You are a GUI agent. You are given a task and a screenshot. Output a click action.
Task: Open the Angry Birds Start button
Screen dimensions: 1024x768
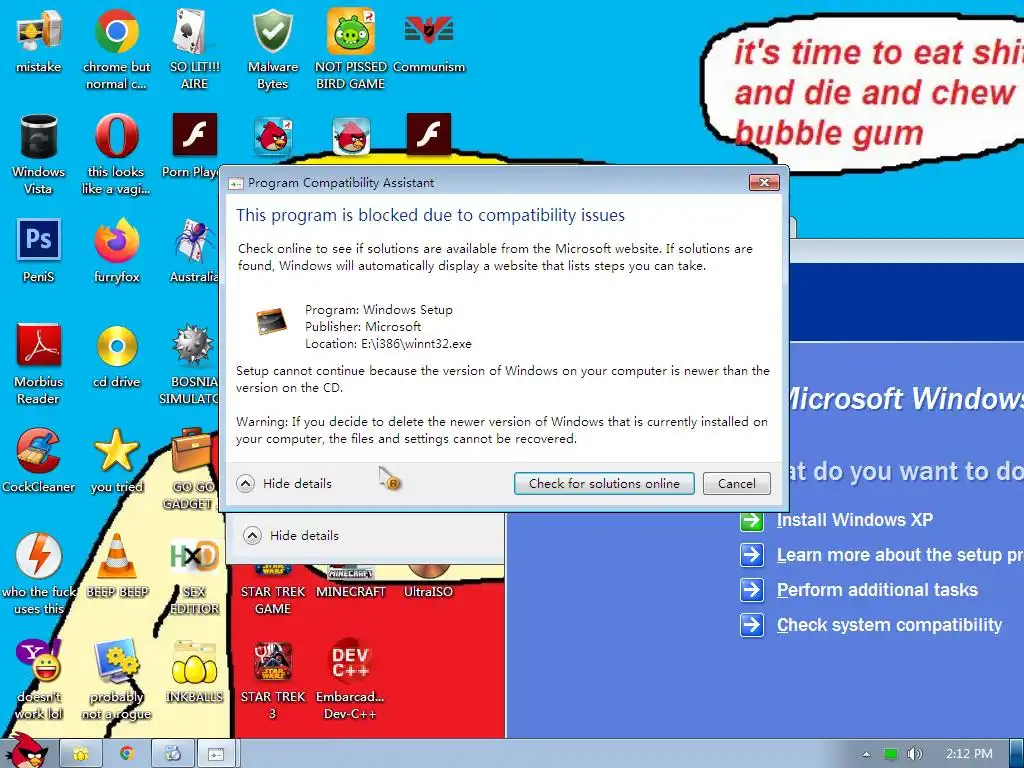[27, 752]
